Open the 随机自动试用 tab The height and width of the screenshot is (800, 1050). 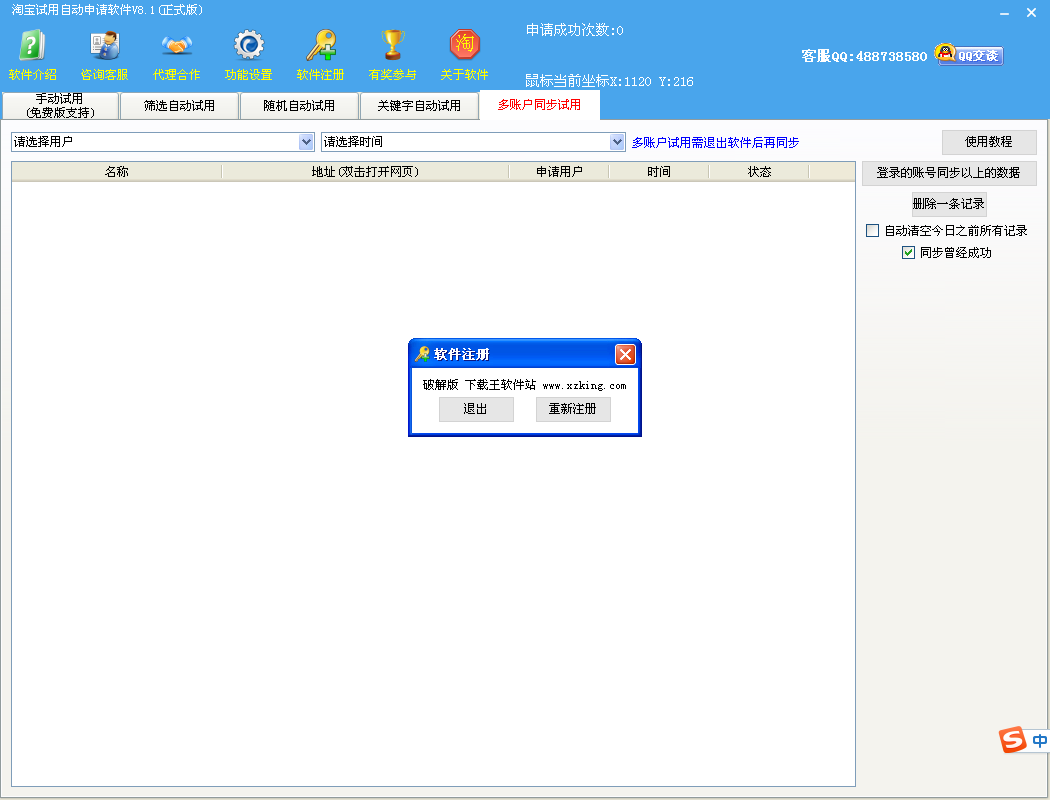point(299,106)
